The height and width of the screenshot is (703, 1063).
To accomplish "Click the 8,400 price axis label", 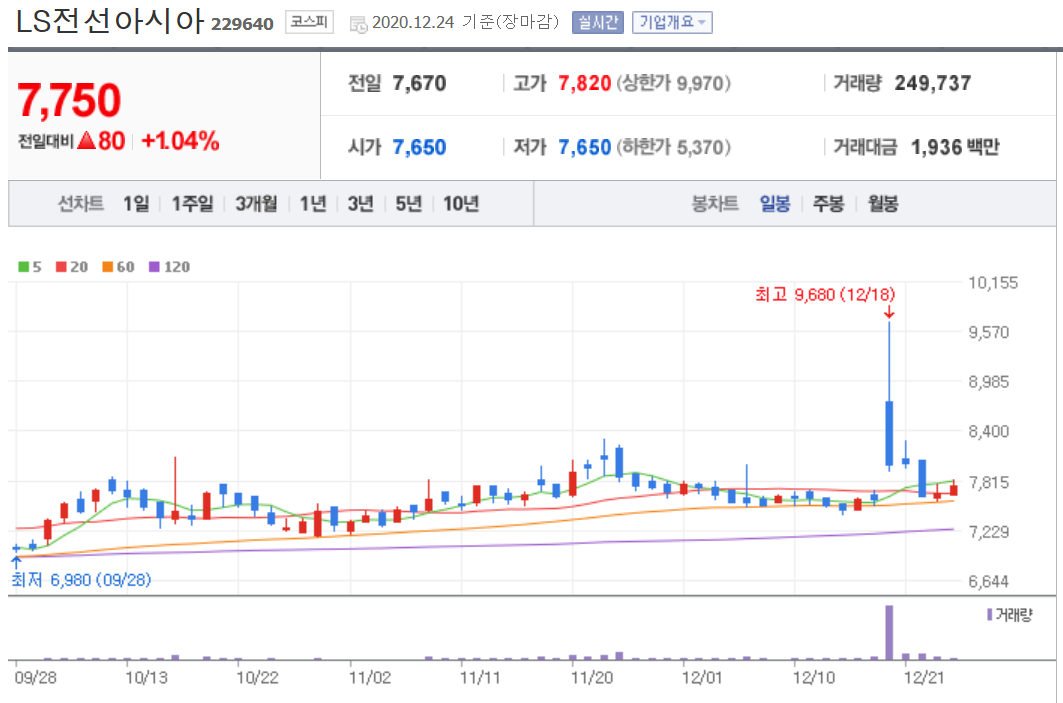I will click(x=988, y=431).
